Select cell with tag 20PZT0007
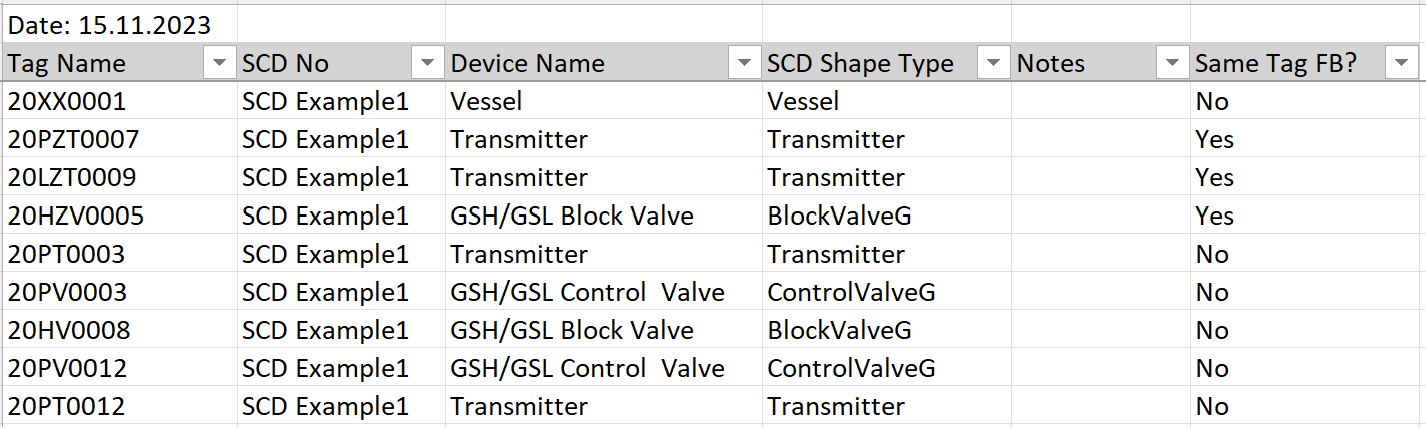1426x428 pixels. pos(119,139)
